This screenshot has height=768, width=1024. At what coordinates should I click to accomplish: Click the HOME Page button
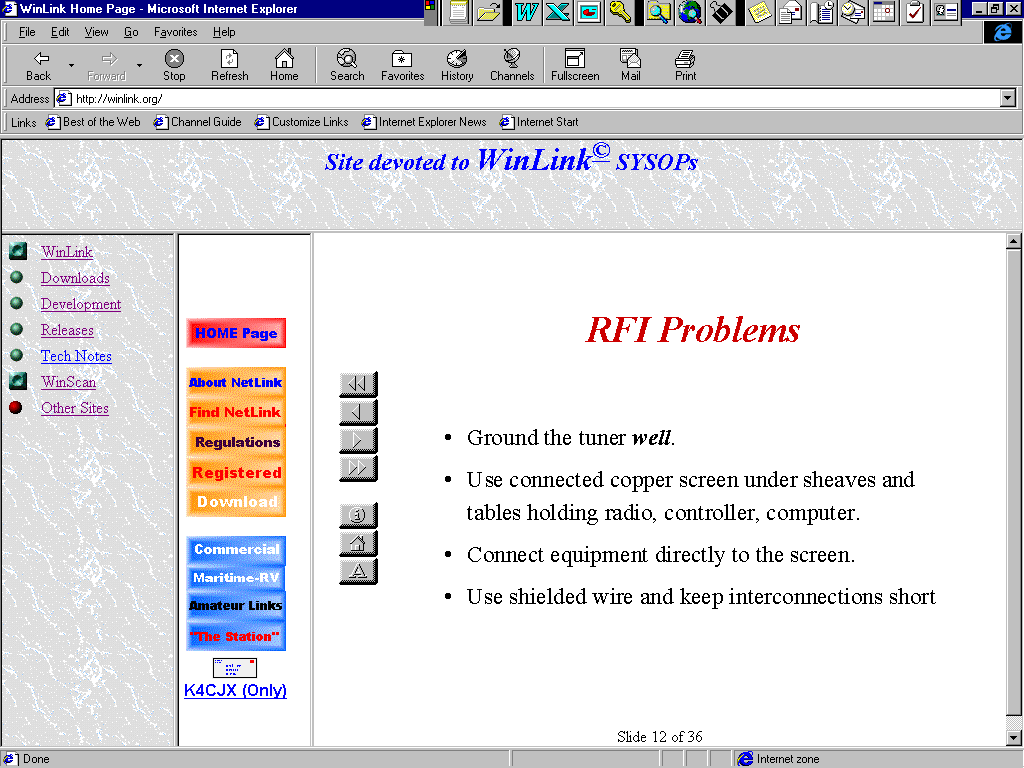pos(236,333)
